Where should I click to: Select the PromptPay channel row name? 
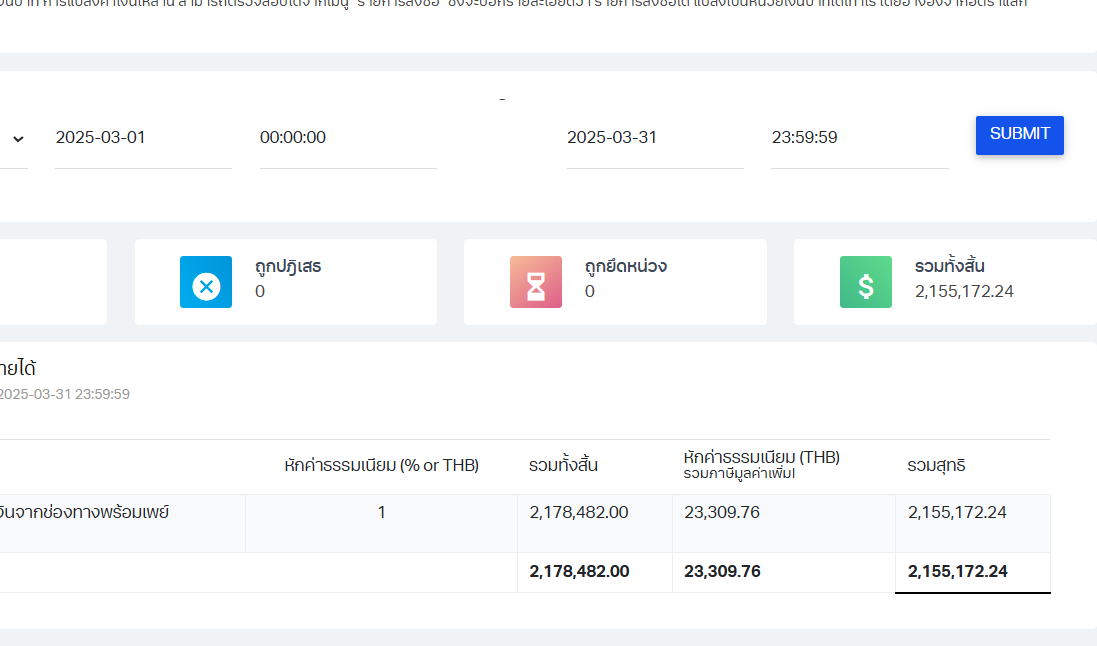85,513
